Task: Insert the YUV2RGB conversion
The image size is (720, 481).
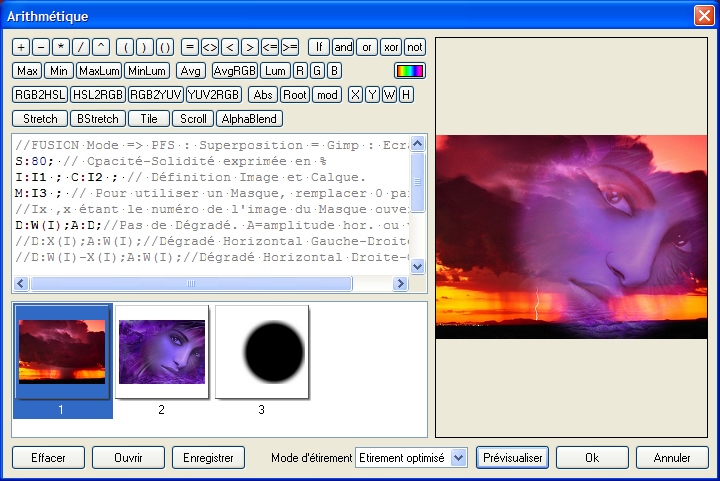Action: pos(214,95)
